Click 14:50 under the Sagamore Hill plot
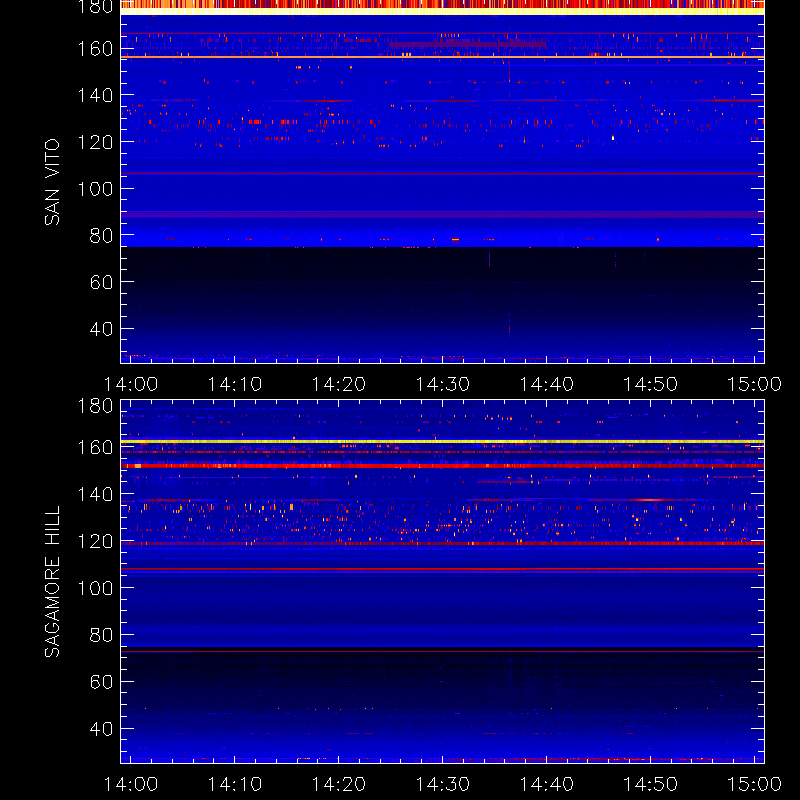 click(x=651, y=784)
